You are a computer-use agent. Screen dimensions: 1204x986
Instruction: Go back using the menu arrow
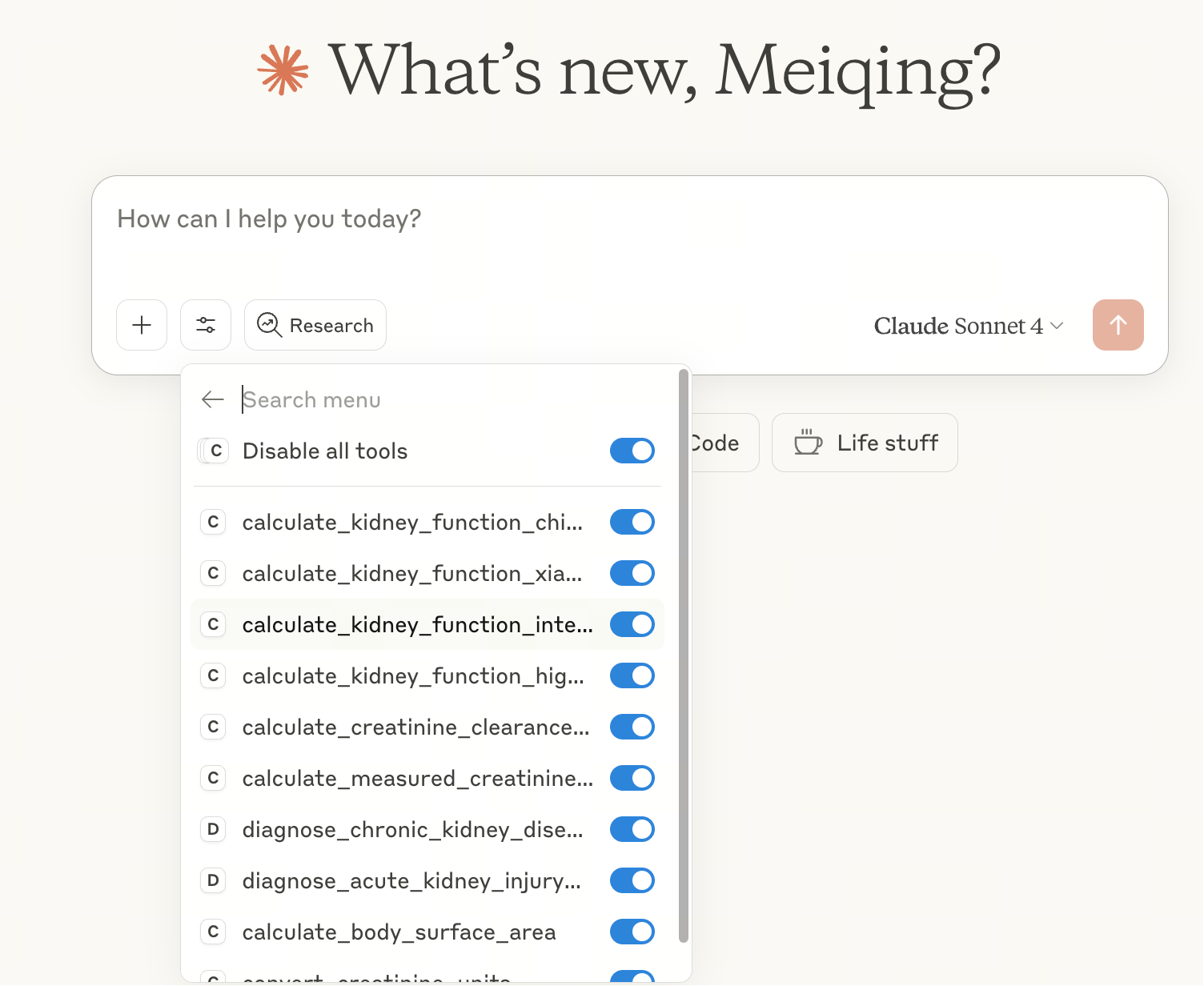[213, 399]
